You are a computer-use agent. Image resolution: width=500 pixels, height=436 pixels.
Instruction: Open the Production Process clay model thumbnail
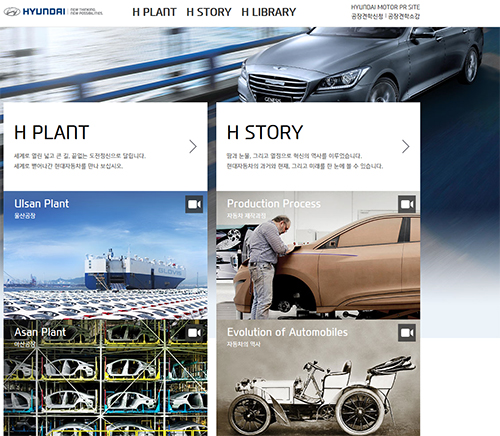click(318, 255)
